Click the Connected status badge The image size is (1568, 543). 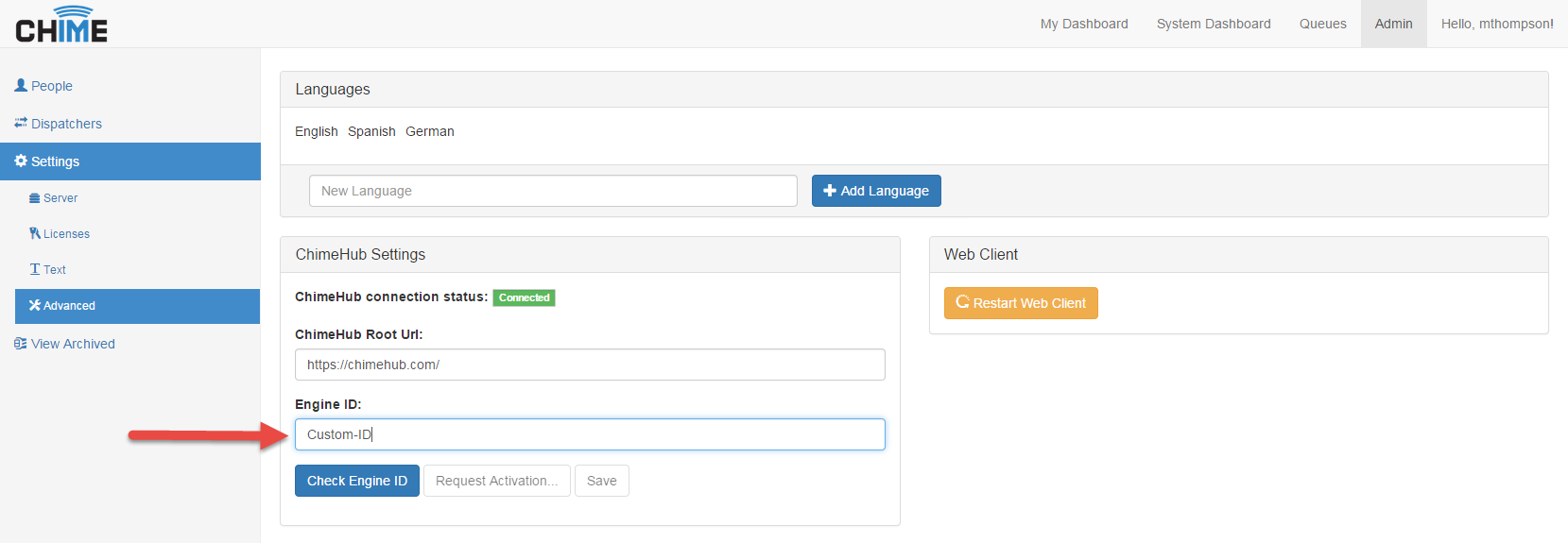pos(524,297)
